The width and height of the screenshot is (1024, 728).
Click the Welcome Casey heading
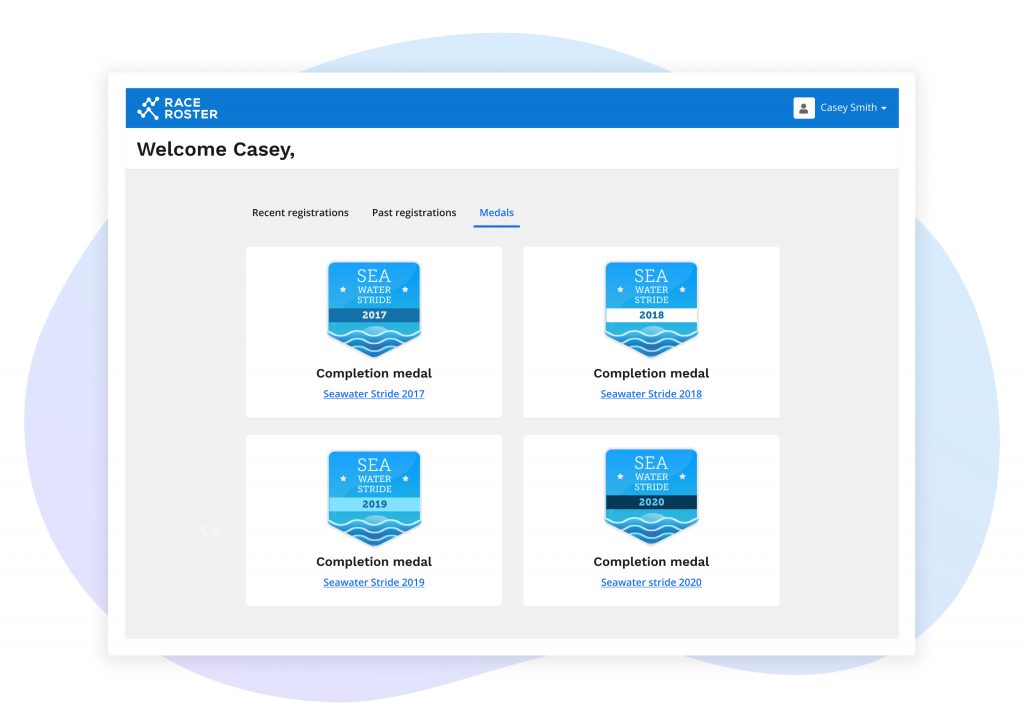[216, 150]
